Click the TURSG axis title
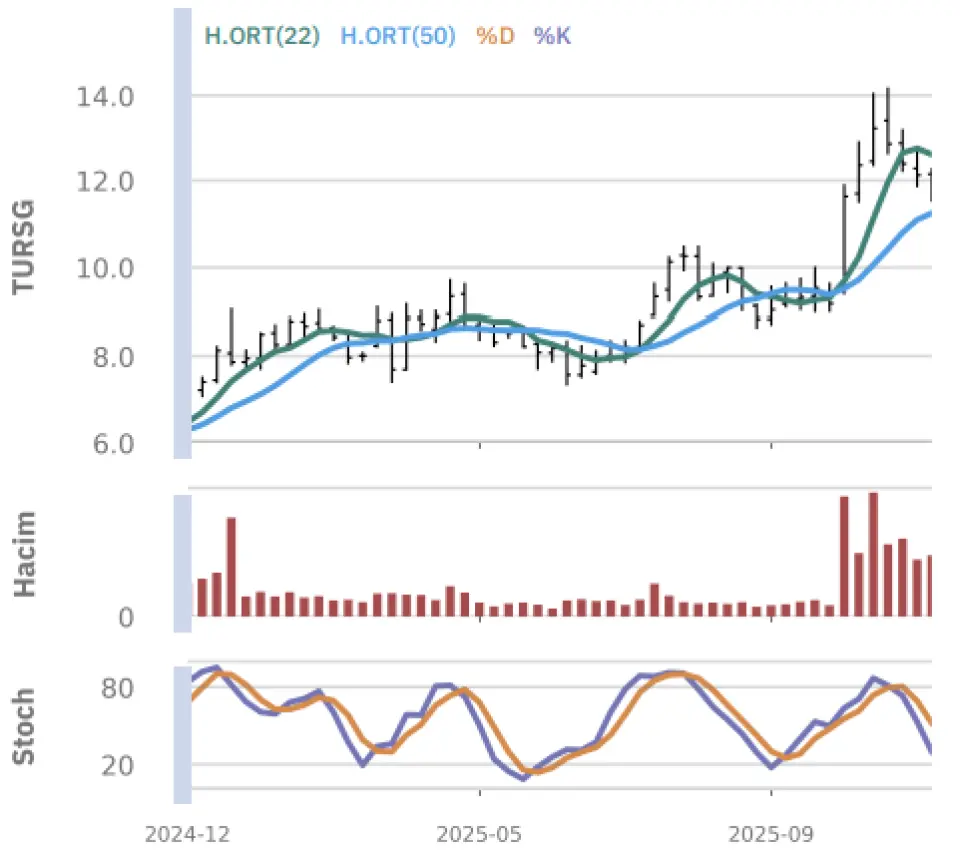The width and height of the screenshot is (960, 858). click(24, 246)
